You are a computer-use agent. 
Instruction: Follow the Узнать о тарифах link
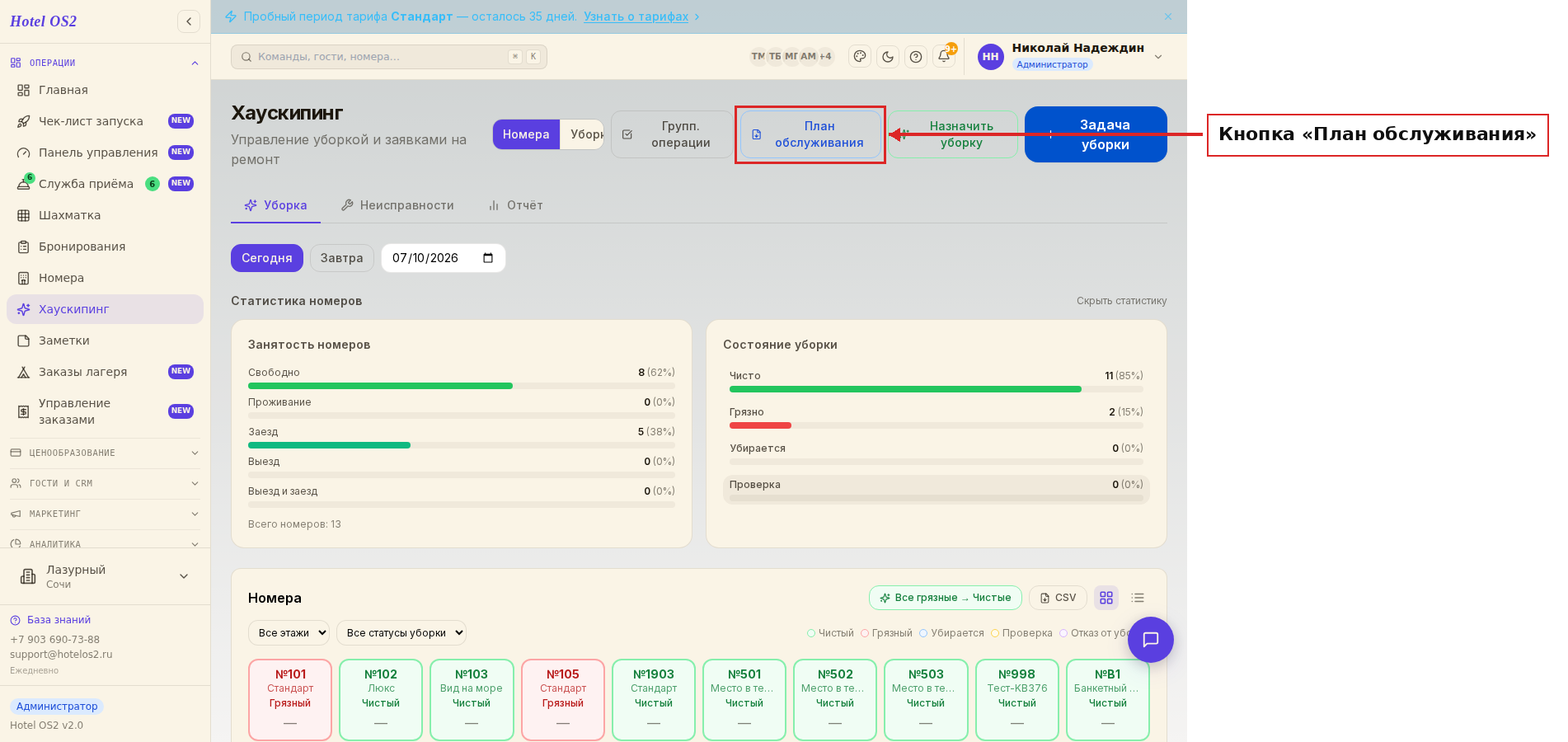(x=636, y=16)
